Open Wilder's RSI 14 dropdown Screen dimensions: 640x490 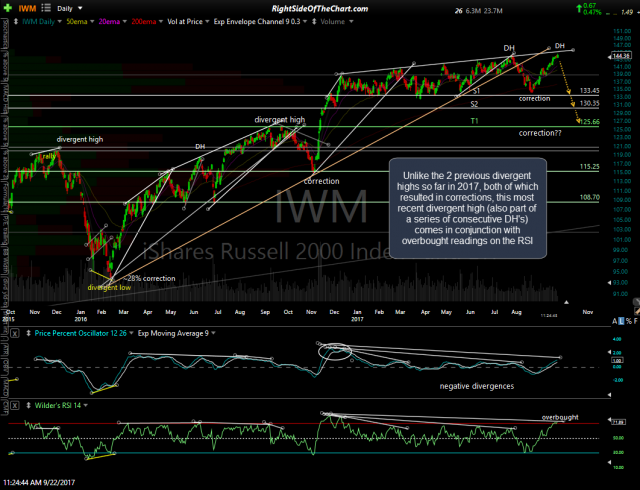tap(86, 405)
